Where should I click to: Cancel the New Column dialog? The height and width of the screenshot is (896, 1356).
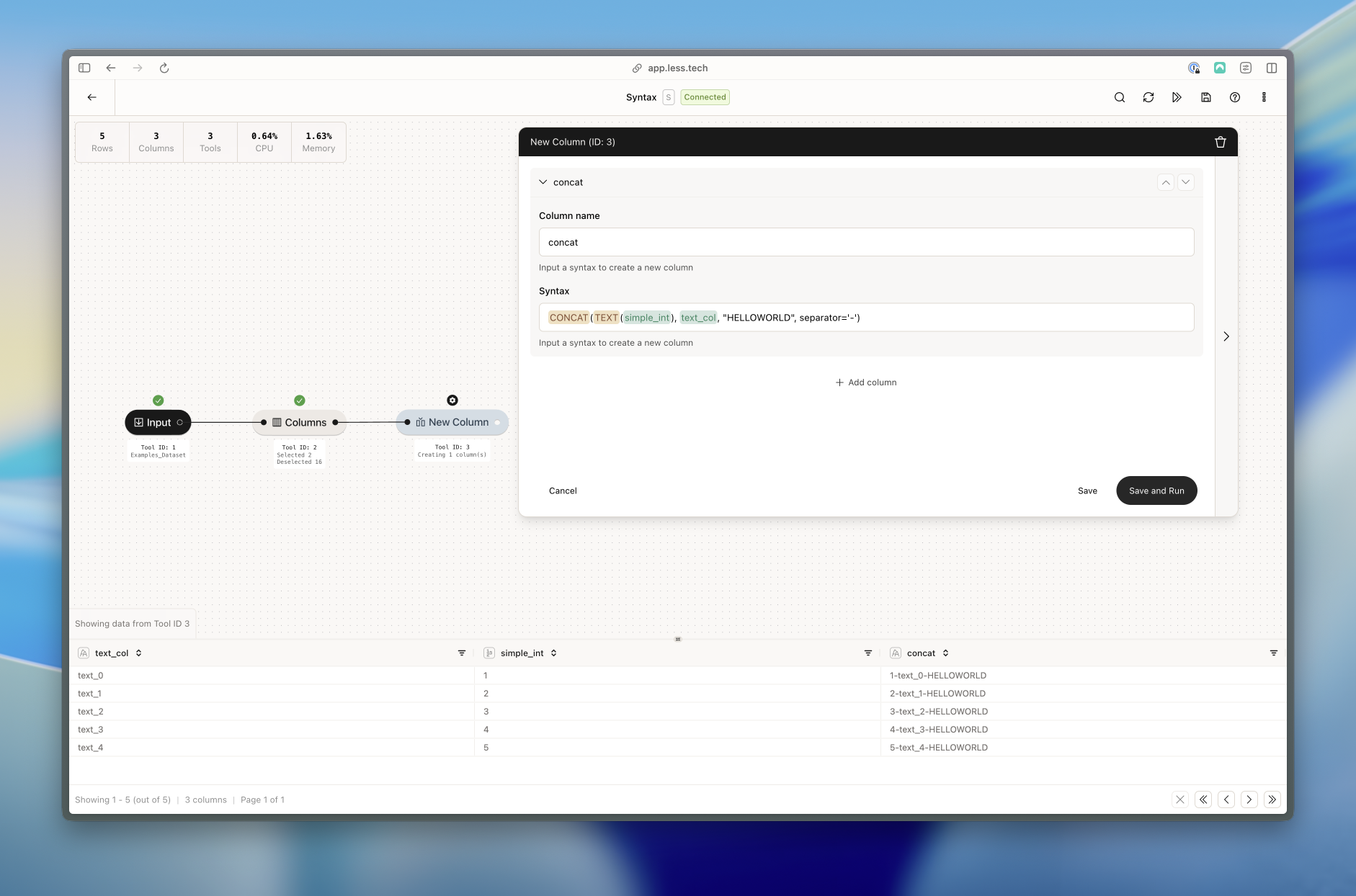coord(563,490)
